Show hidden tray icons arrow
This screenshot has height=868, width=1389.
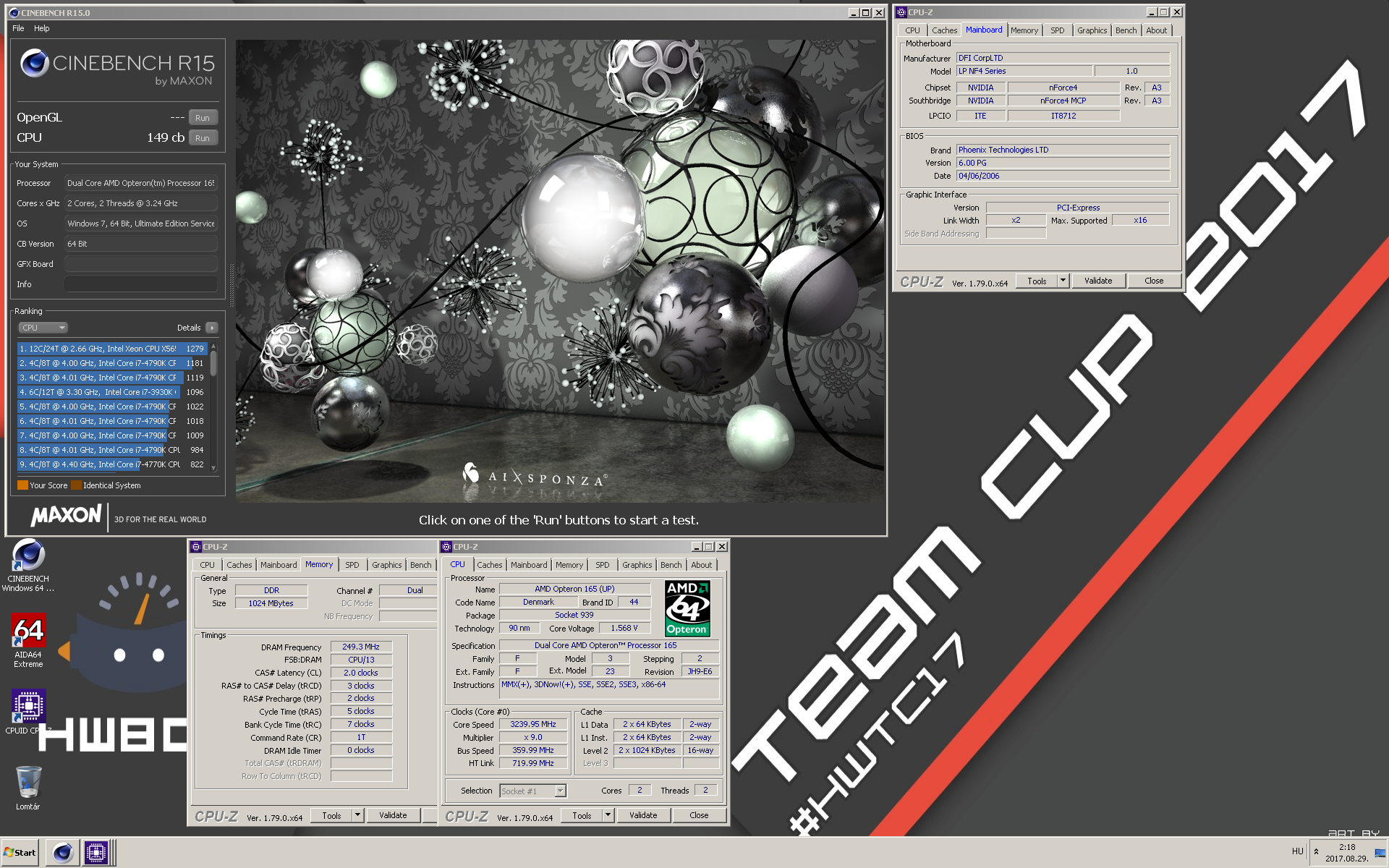(1316, 852)
